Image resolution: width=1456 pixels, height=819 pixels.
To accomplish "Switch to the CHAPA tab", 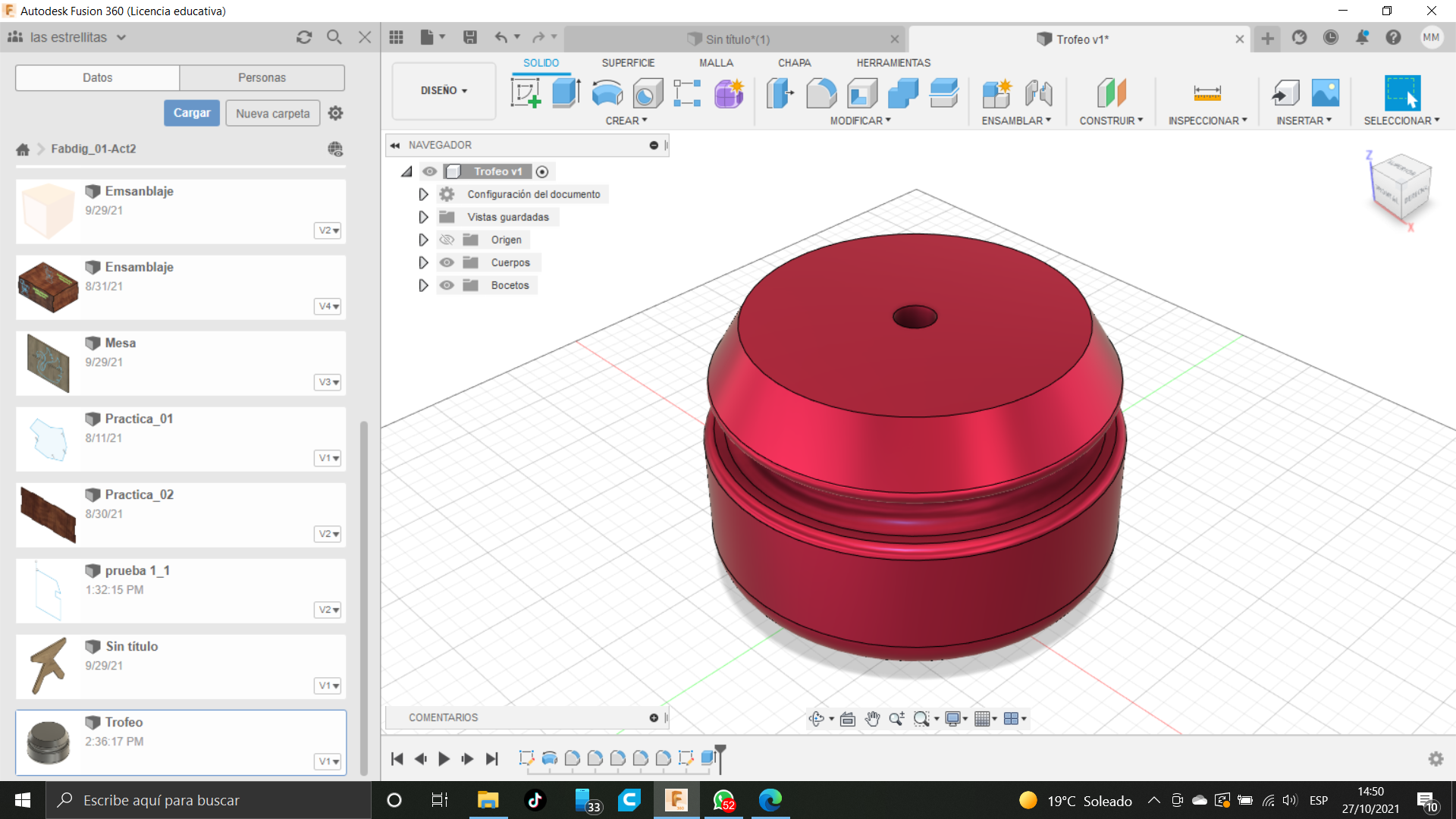I will click(794, 63).
